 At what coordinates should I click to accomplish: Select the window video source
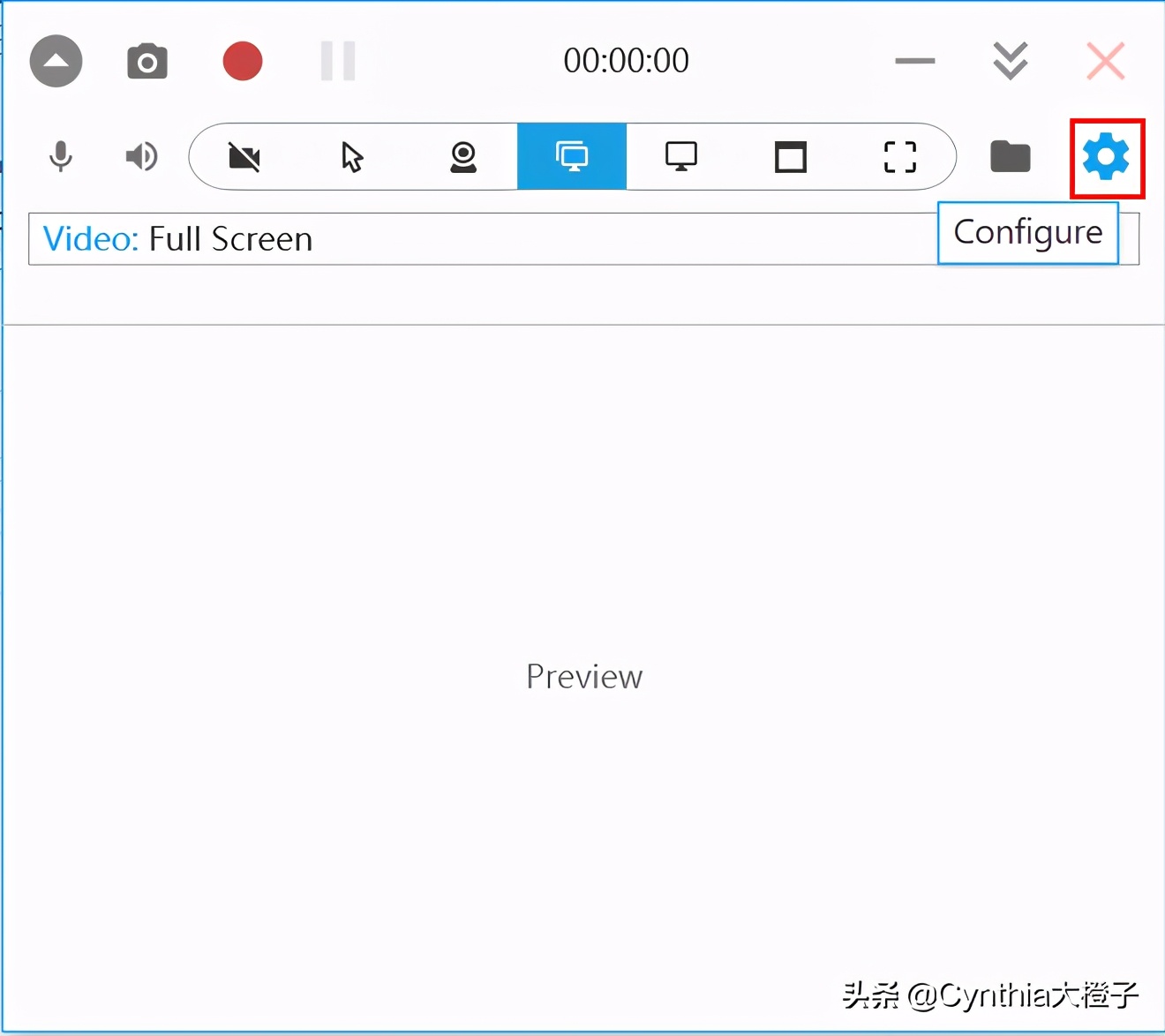[791, 157]
